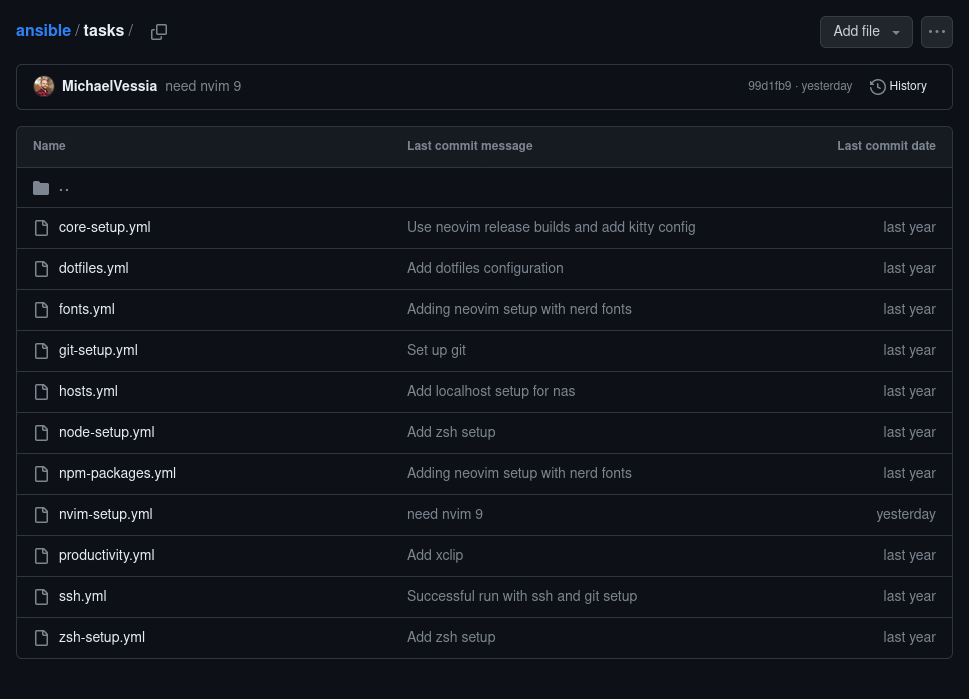Open the MichaelVessia author profile link

(109, 87)
